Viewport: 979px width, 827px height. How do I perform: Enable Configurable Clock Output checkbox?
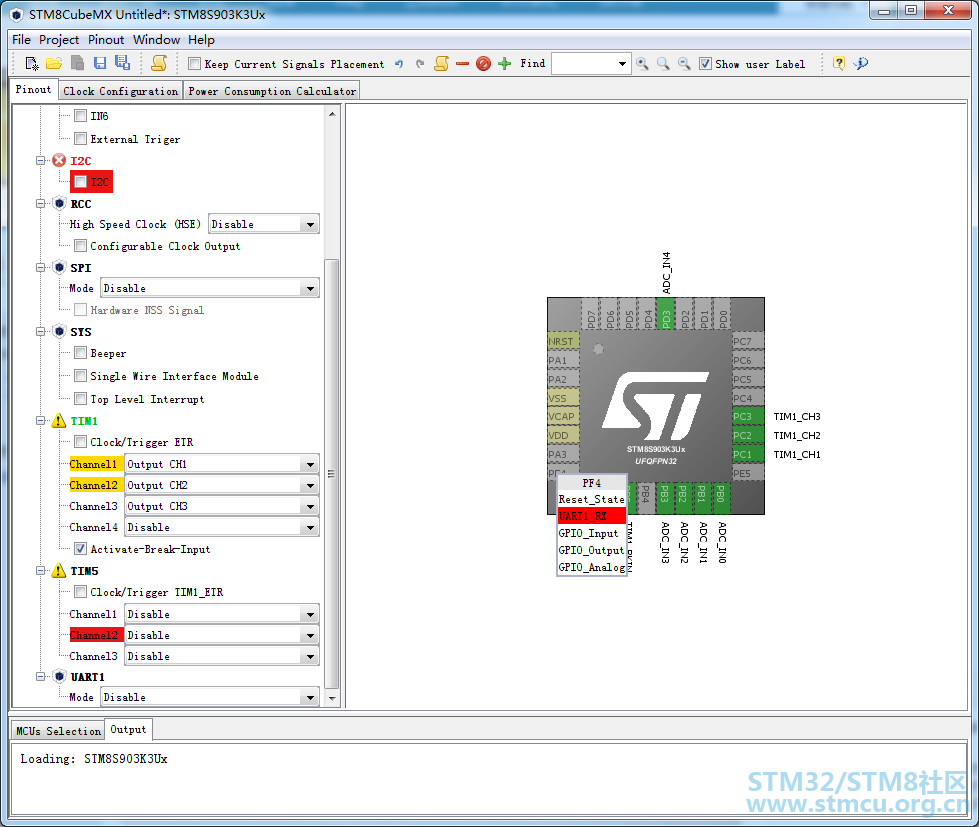pos(81,245)
